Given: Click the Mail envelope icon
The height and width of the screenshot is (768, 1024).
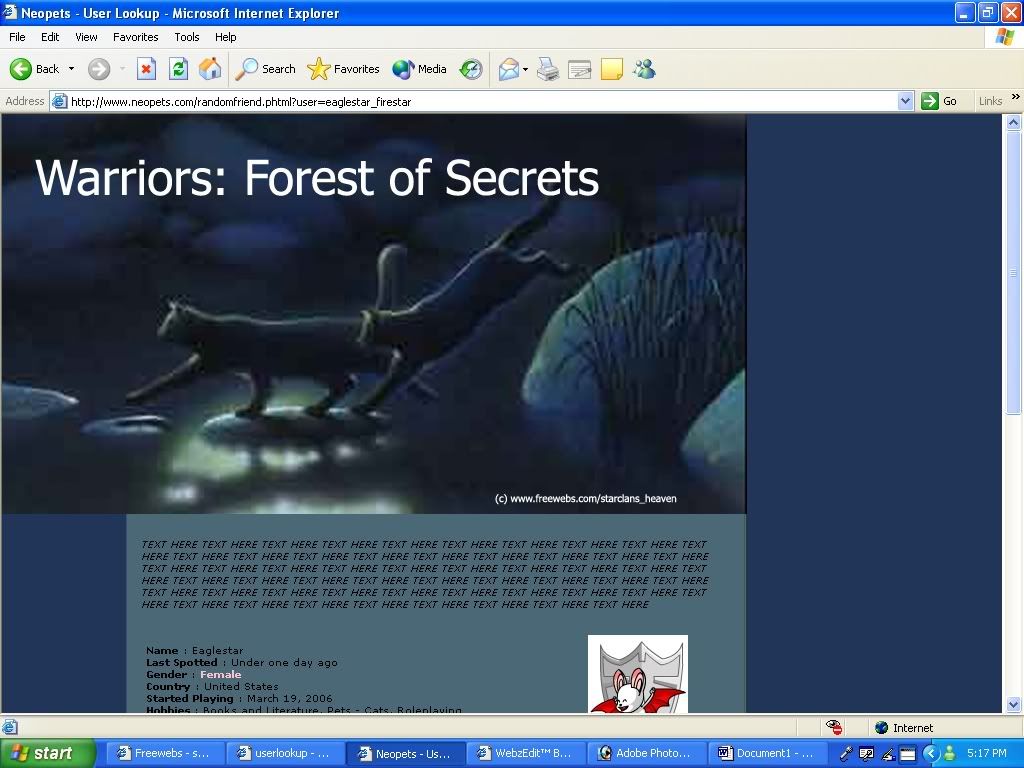Looking at the screenshot, I should point(509,69).
